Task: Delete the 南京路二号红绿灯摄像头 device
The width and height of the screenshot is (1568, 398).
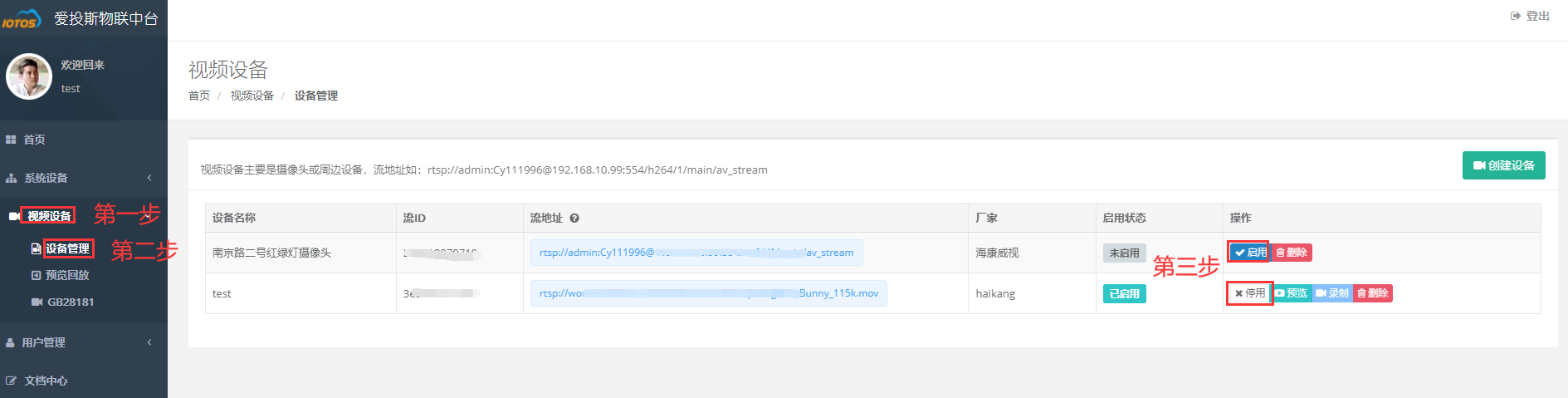Action: pos(1292,253)
